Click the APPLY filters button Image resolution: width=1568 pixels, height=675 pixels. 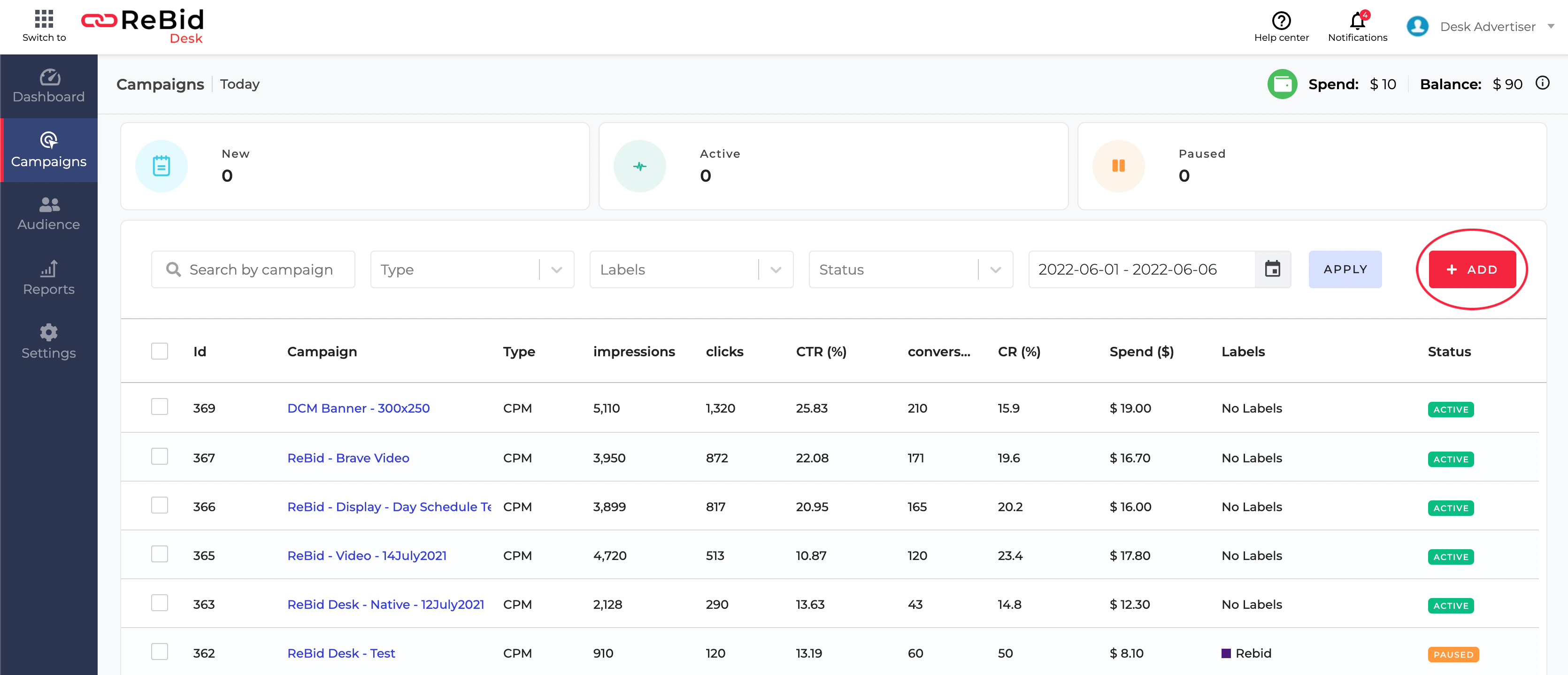click(x=1345, y=269)
